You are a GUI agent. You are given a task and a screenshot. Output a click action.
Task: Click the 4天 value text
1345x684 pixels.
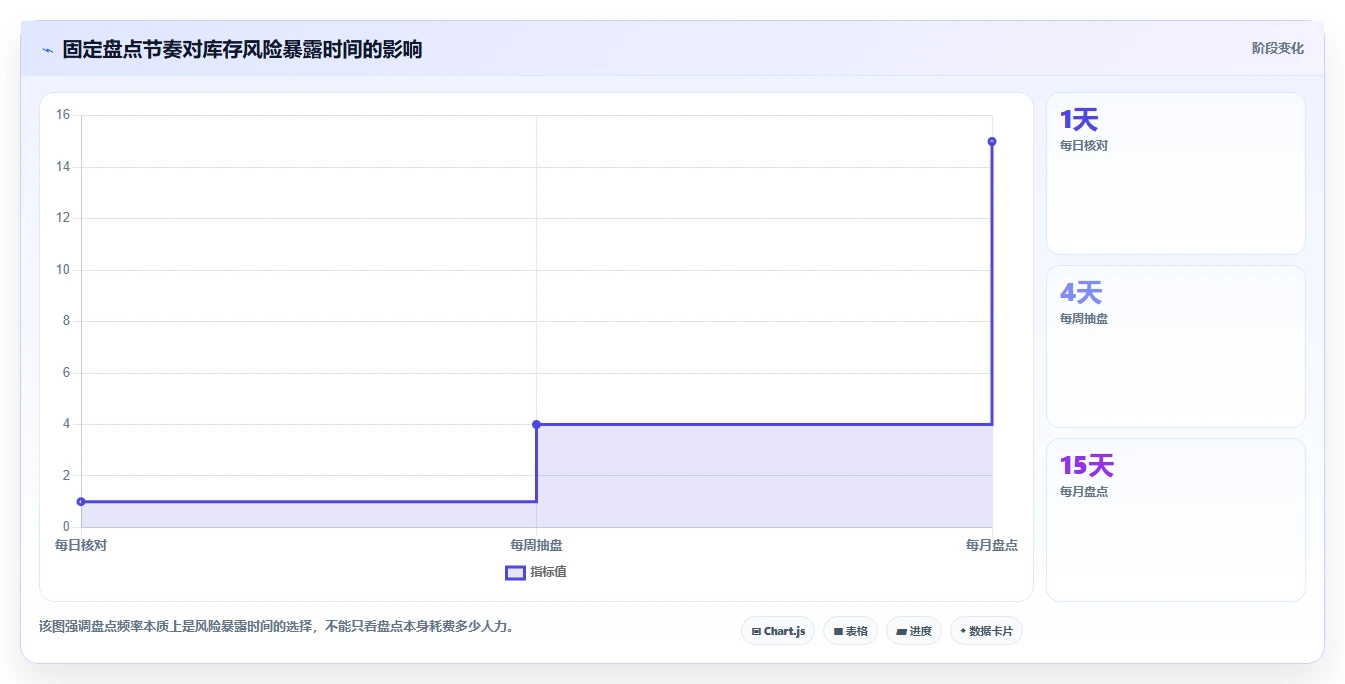click(1081, 293)
